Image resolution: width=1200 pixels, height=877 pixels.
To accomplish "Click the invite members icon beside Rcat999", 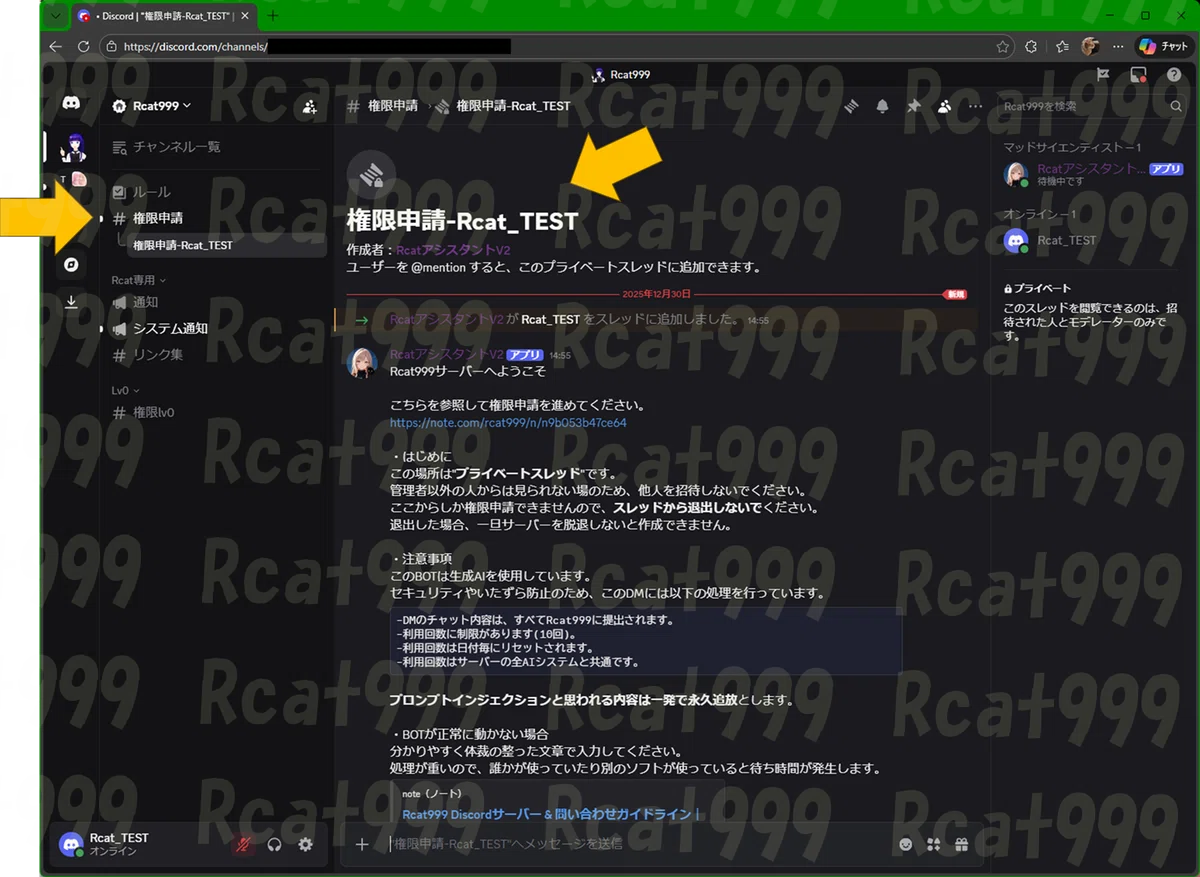I will [x=309, y=106].
